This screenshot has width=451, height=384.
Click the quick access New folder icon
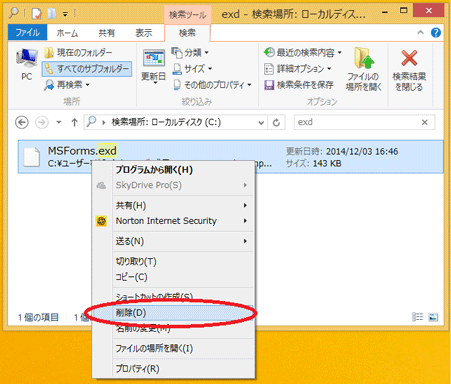[x=51, y=14]
